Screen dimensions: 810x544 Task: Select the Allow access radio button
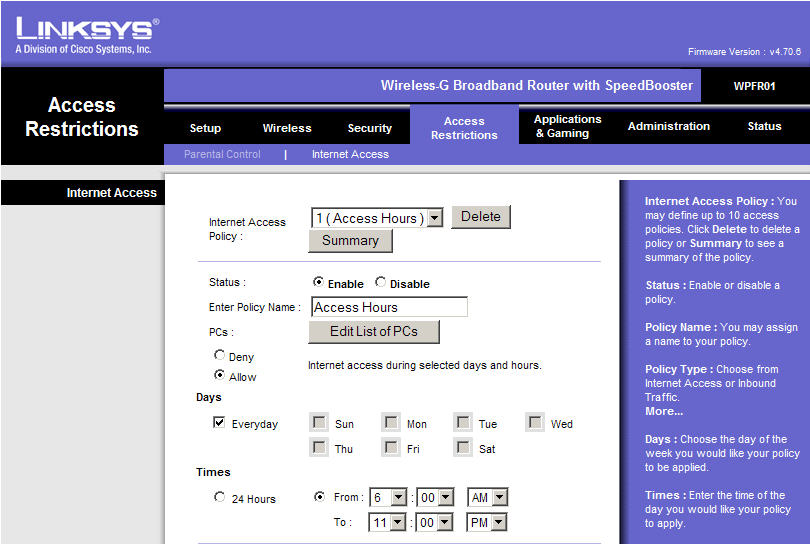pyautogui.click(x=220, y=376)
